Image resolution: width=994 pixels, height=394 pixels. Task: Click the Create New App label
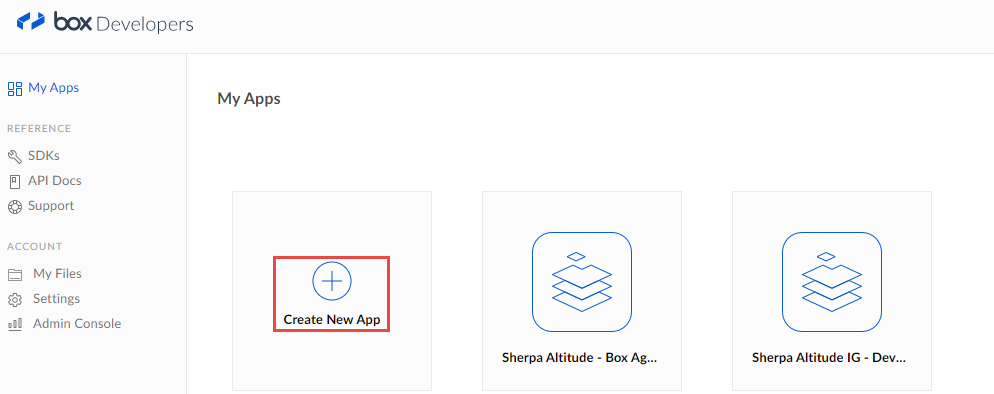tap(332, 320)
